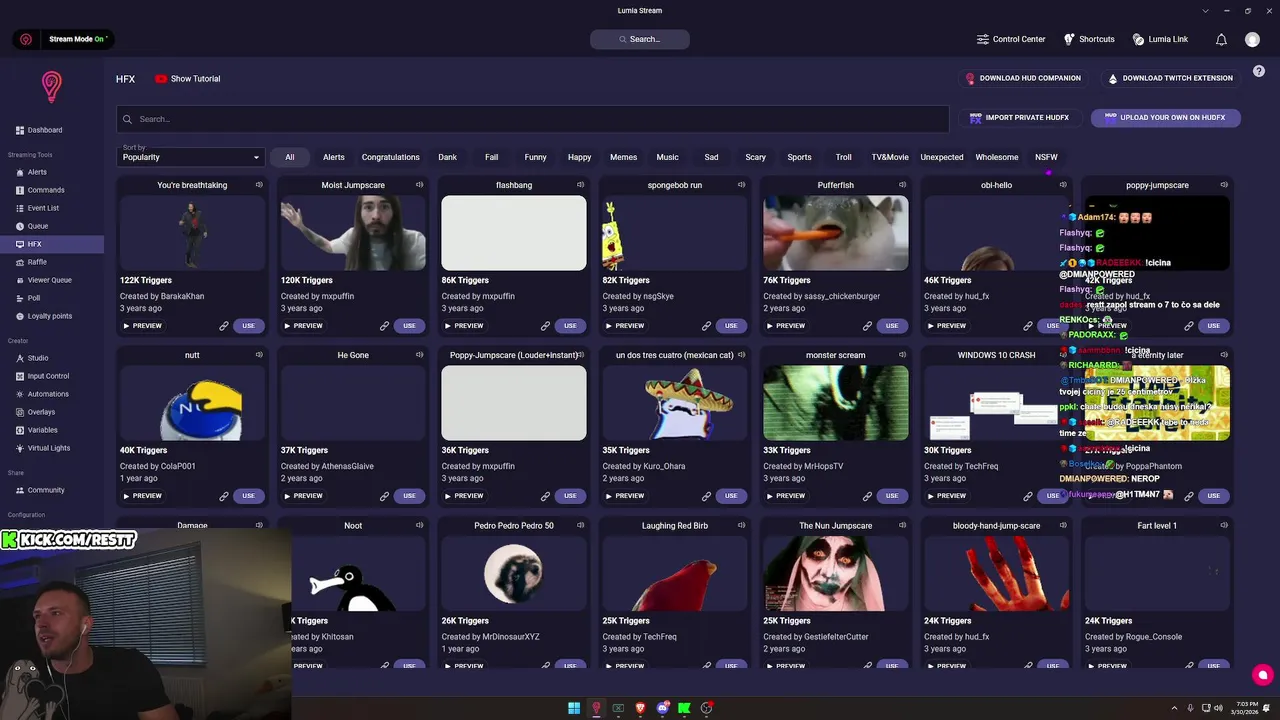Preview un dos tres cuatro effect
Viewport: 1280px width, 720px height.
624,496
